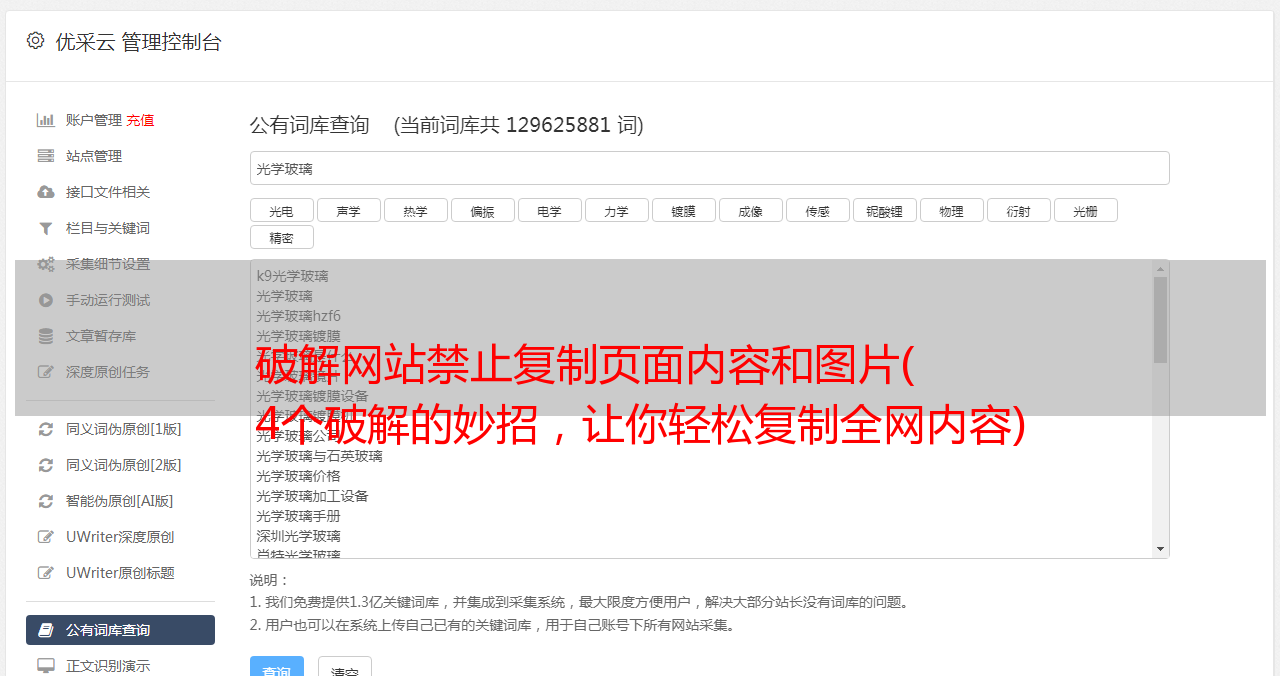Click the 同义词伪原创[1版] refresh icon
The width and height of the screenshot is (1280, 676).
click(x=45, y=429)
